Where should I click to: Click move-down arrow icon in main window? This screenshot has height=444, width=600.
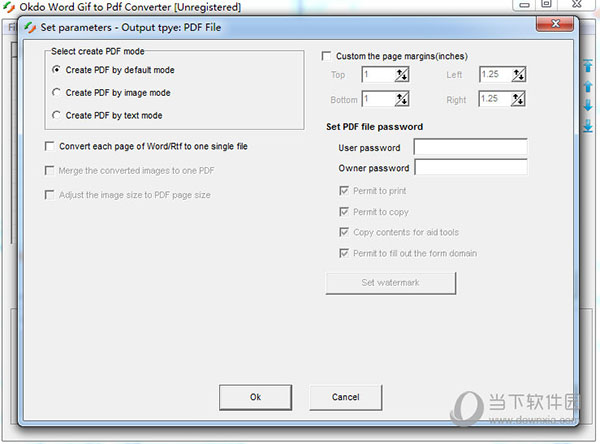[x=588, y=105]
